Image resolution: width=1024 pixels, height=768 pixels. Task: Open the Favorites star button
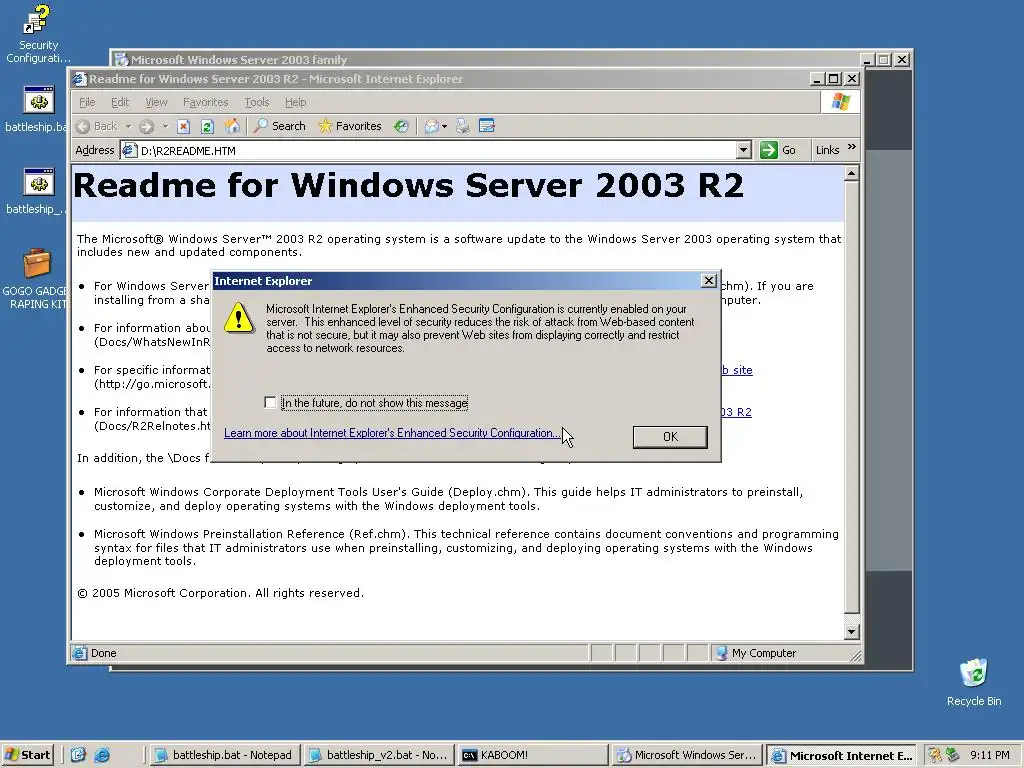pos(349,126)
